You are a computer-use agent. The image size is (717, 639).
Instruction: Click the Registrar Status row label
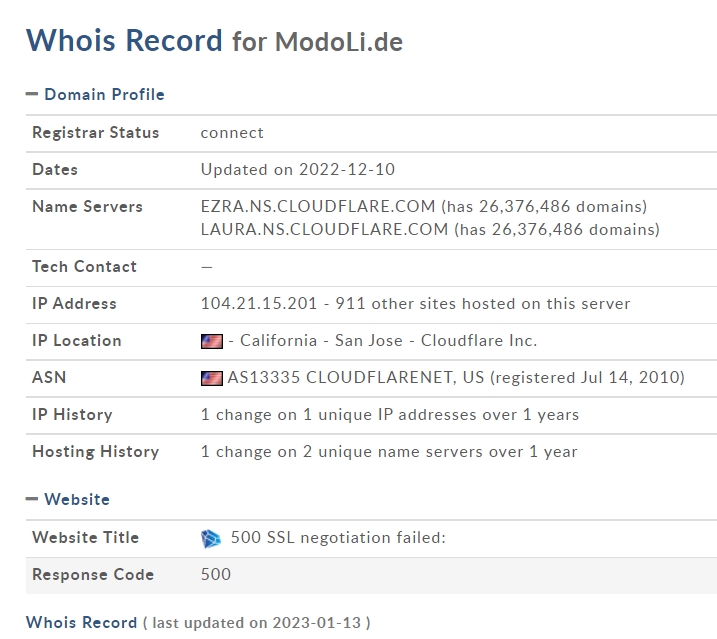point(96,132)
